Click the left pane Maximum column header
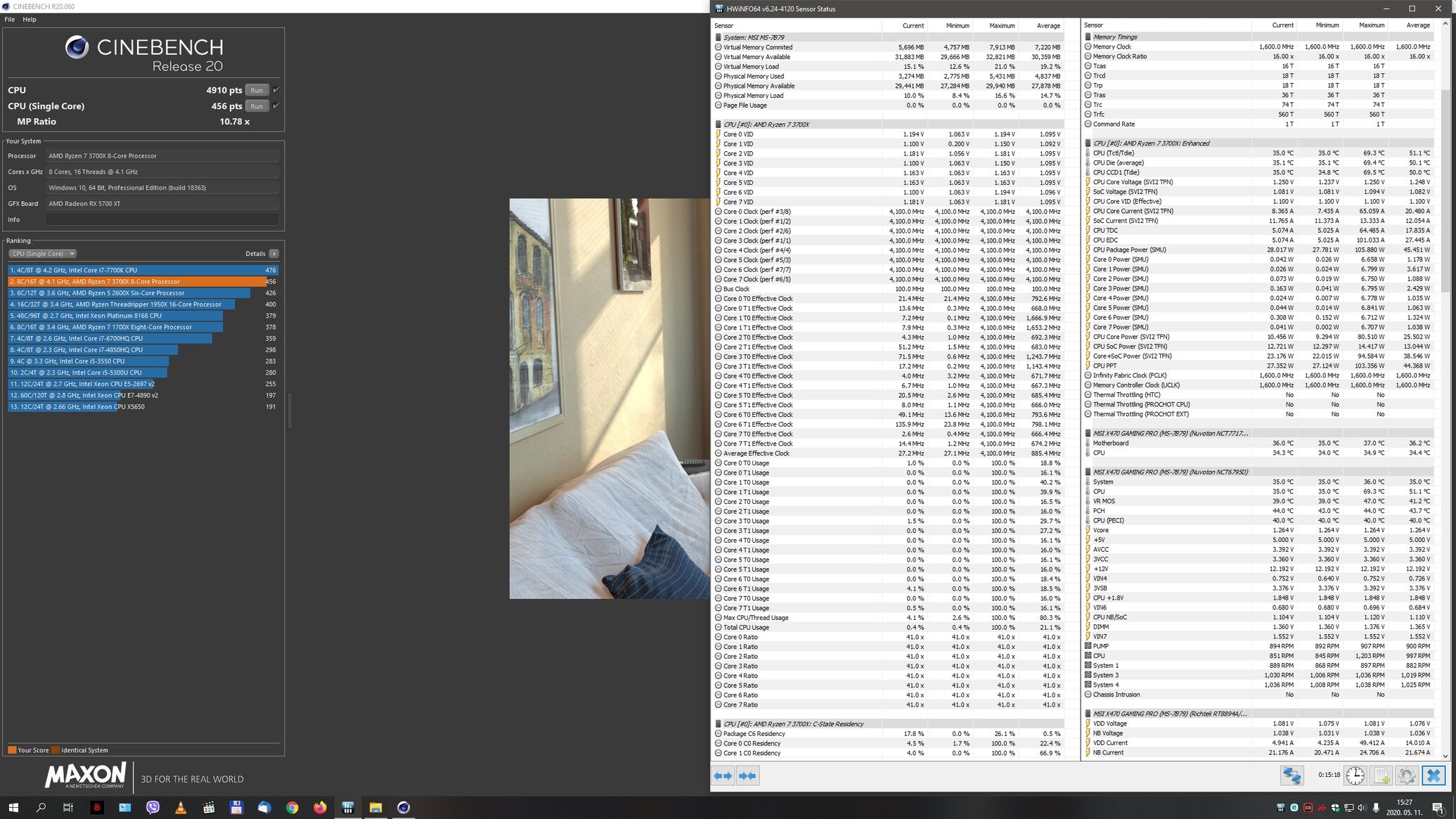Viewport: 1456px width, 819px height. [x=996, y=25]
